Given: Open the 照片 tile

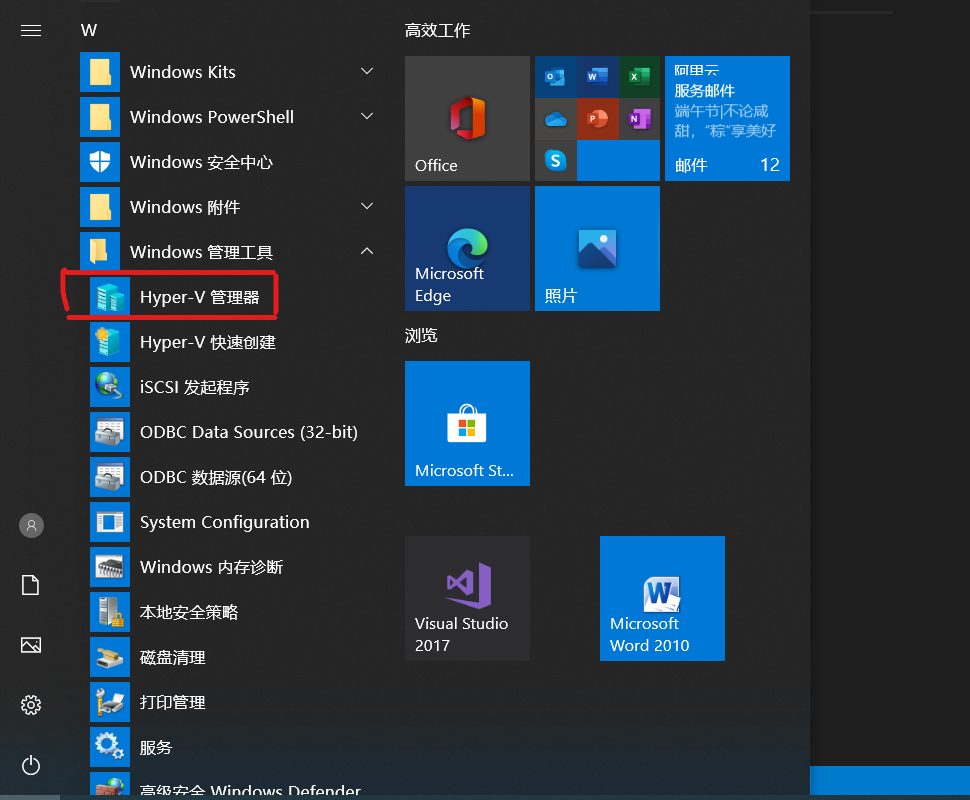Looking at the screenshot, I should click(x=597, y=249).
